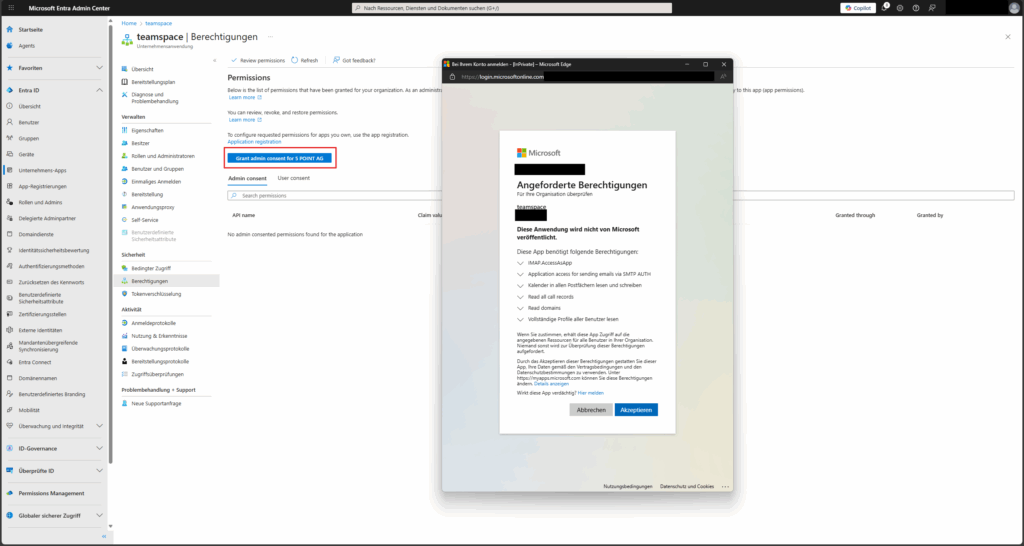Click the Edge address bar with login.microsoftonline.com
This screenshot has width=1024, height=546.
[581, 76]
